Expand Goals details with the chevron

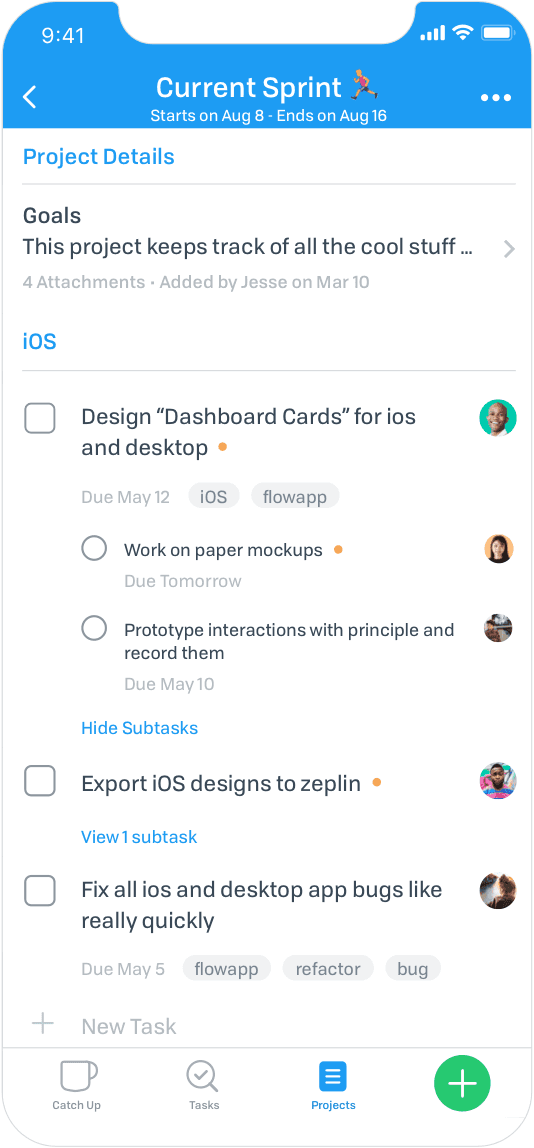(x=509, y=250)
